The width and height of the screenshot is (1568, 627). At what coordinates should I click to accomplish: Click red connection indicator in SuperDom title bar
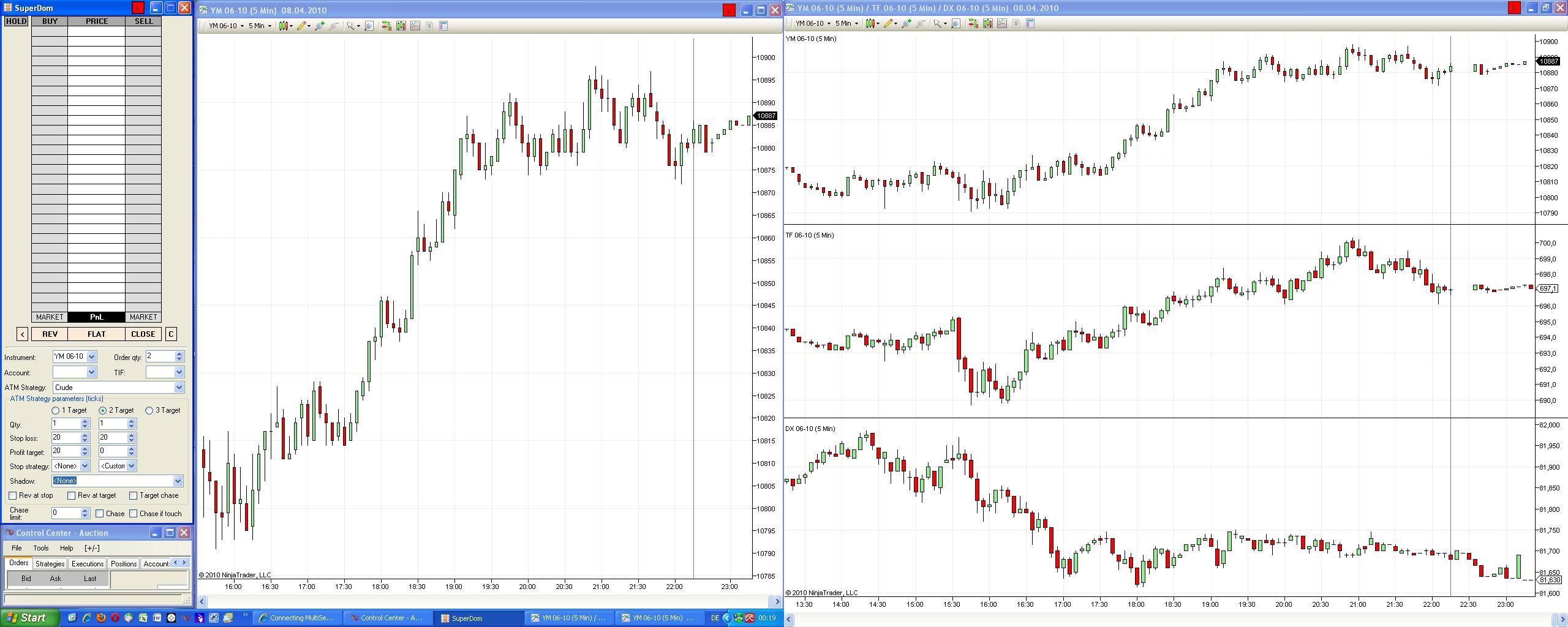click(138, 8)
